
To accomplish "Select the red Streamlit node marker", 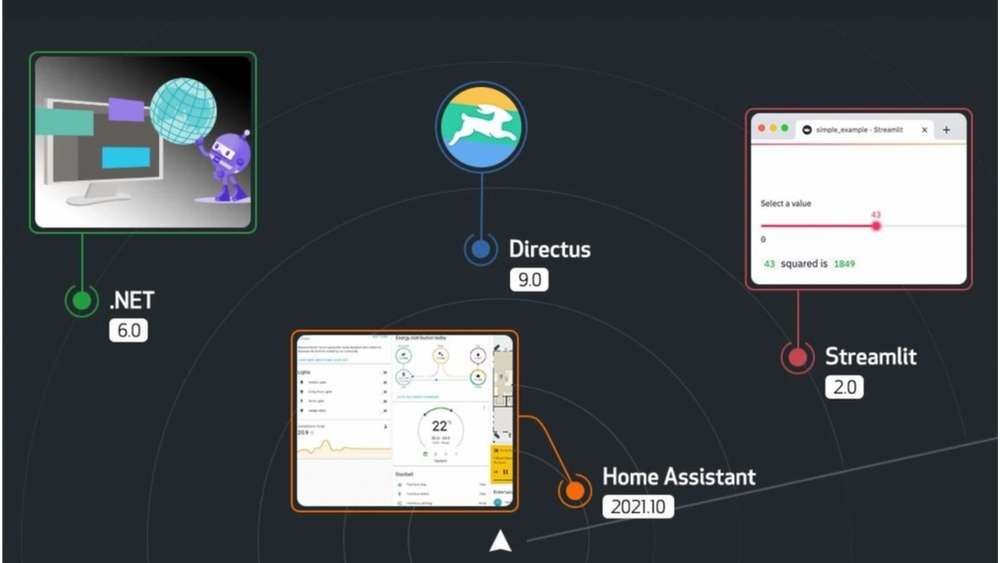I will [x=797, y=357].
